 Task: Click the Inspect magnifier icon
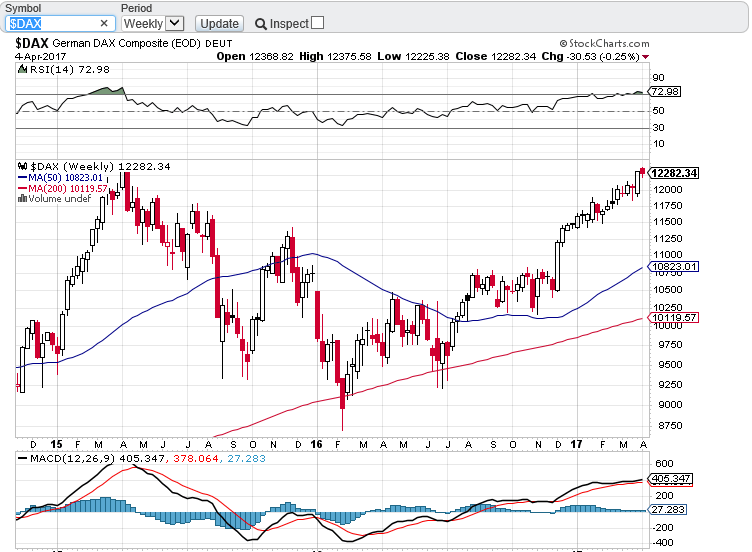(260, 24)
